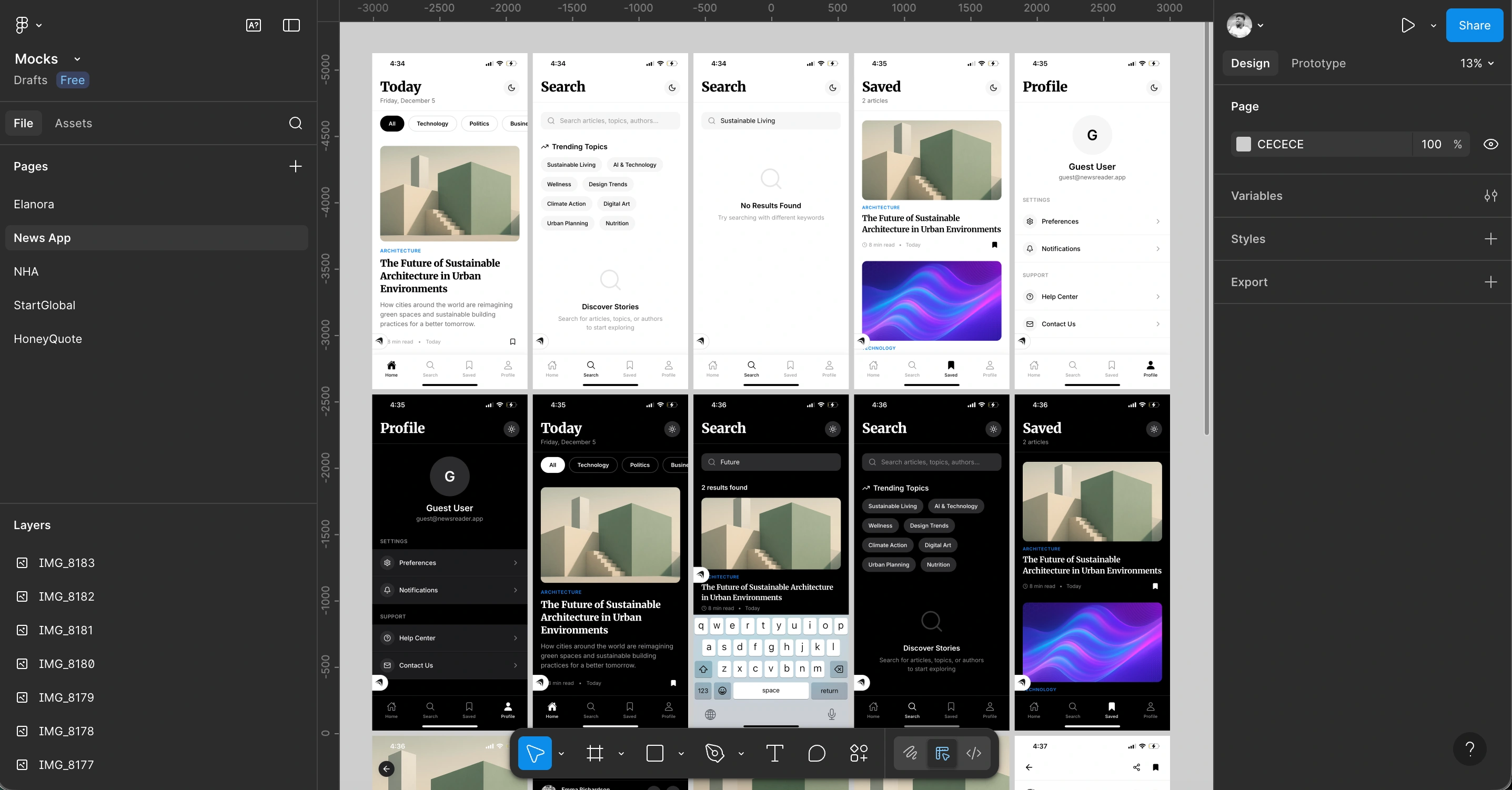Switch to the Prototype tab
Viewport: 1512px width, 790px height.
(x=1318, y=64)
